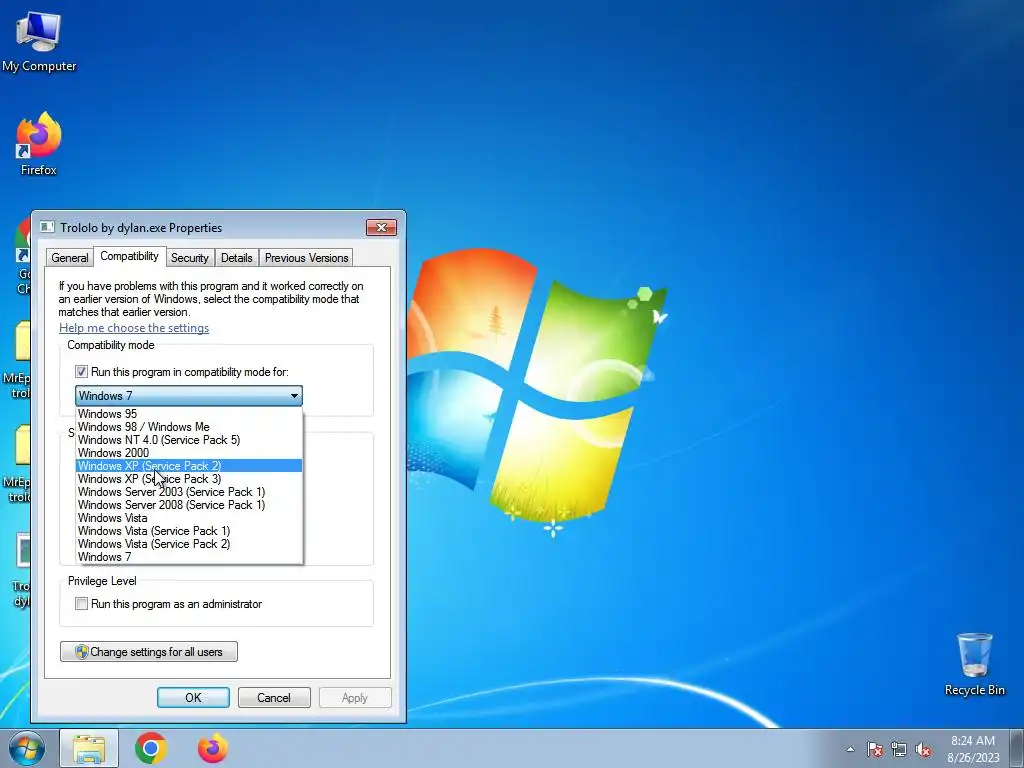
Task: Select Windows XP (Service Pack 2)
Action: pos(189,466)
